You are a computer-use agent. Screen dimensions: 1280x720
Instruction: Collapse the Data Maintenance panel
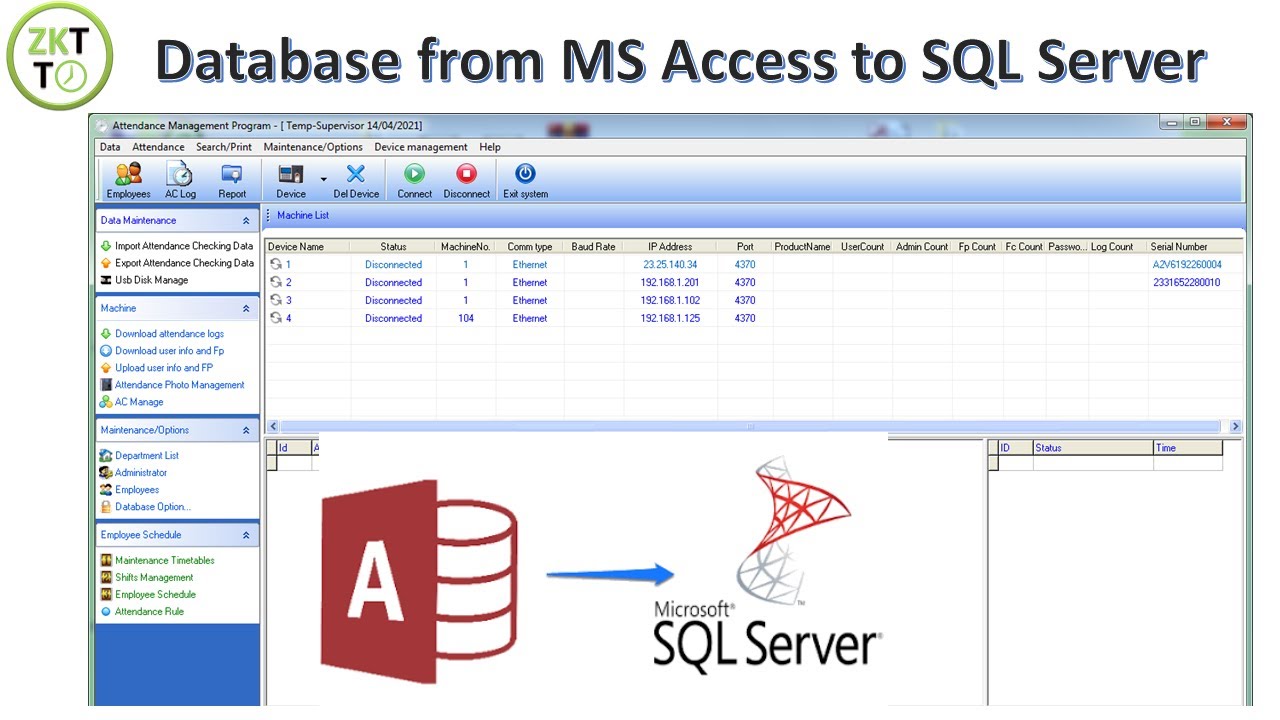click(x=246, y=221)
